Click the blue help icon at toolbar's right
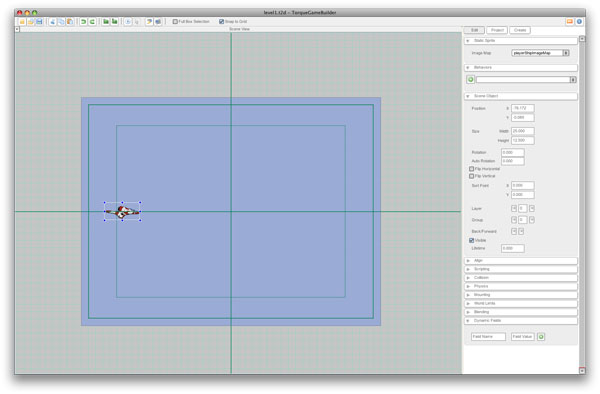600x394 pixels. click(579, 21)
